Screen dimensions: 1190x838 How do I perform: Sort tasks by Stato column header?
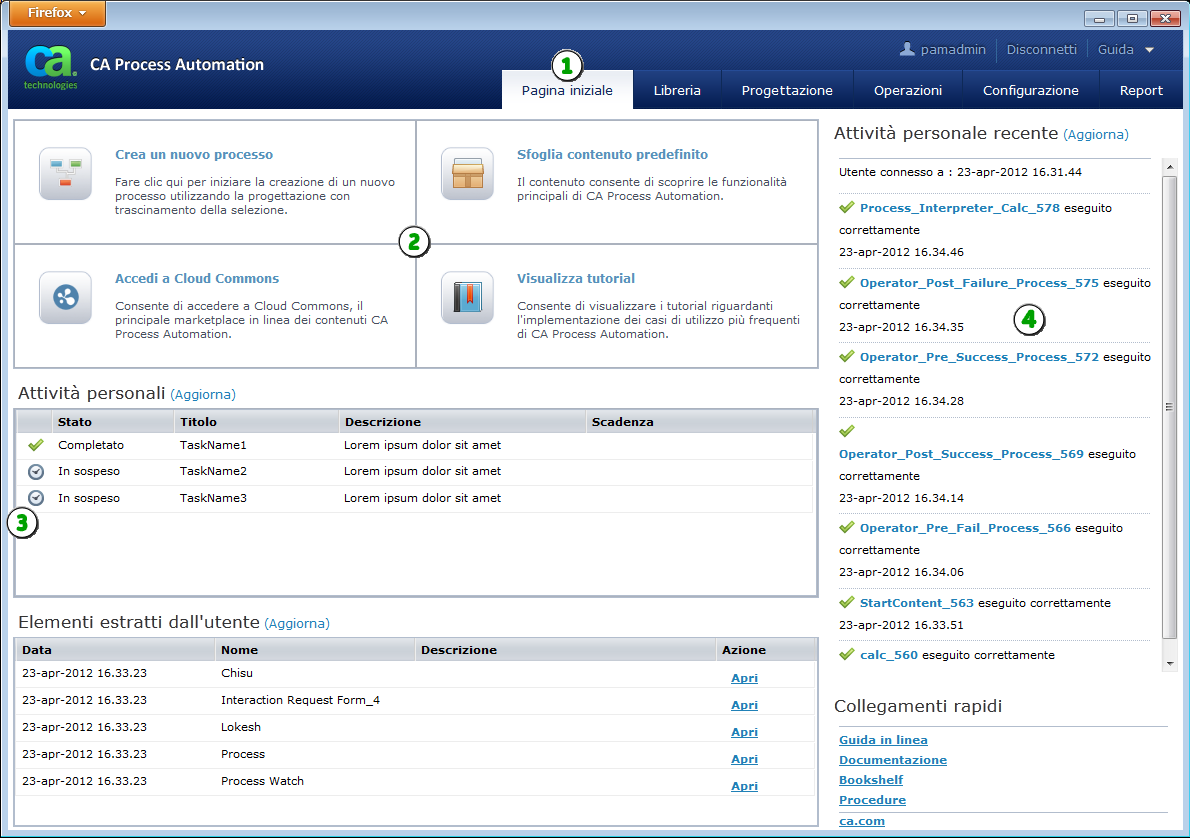click(75, 422)
